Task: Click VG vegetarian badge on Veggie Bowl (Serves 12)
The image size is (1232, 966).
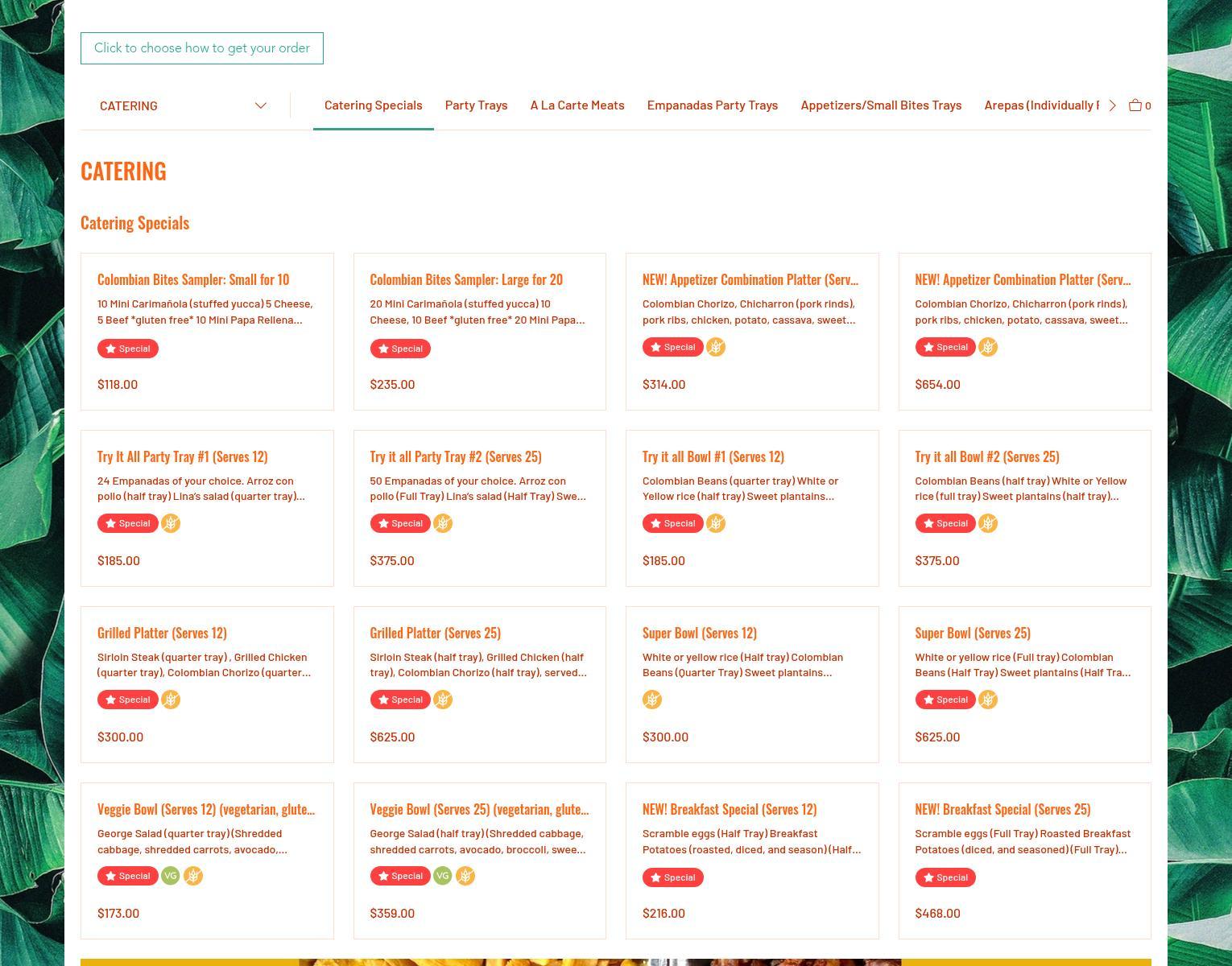Action: [170, 876]
